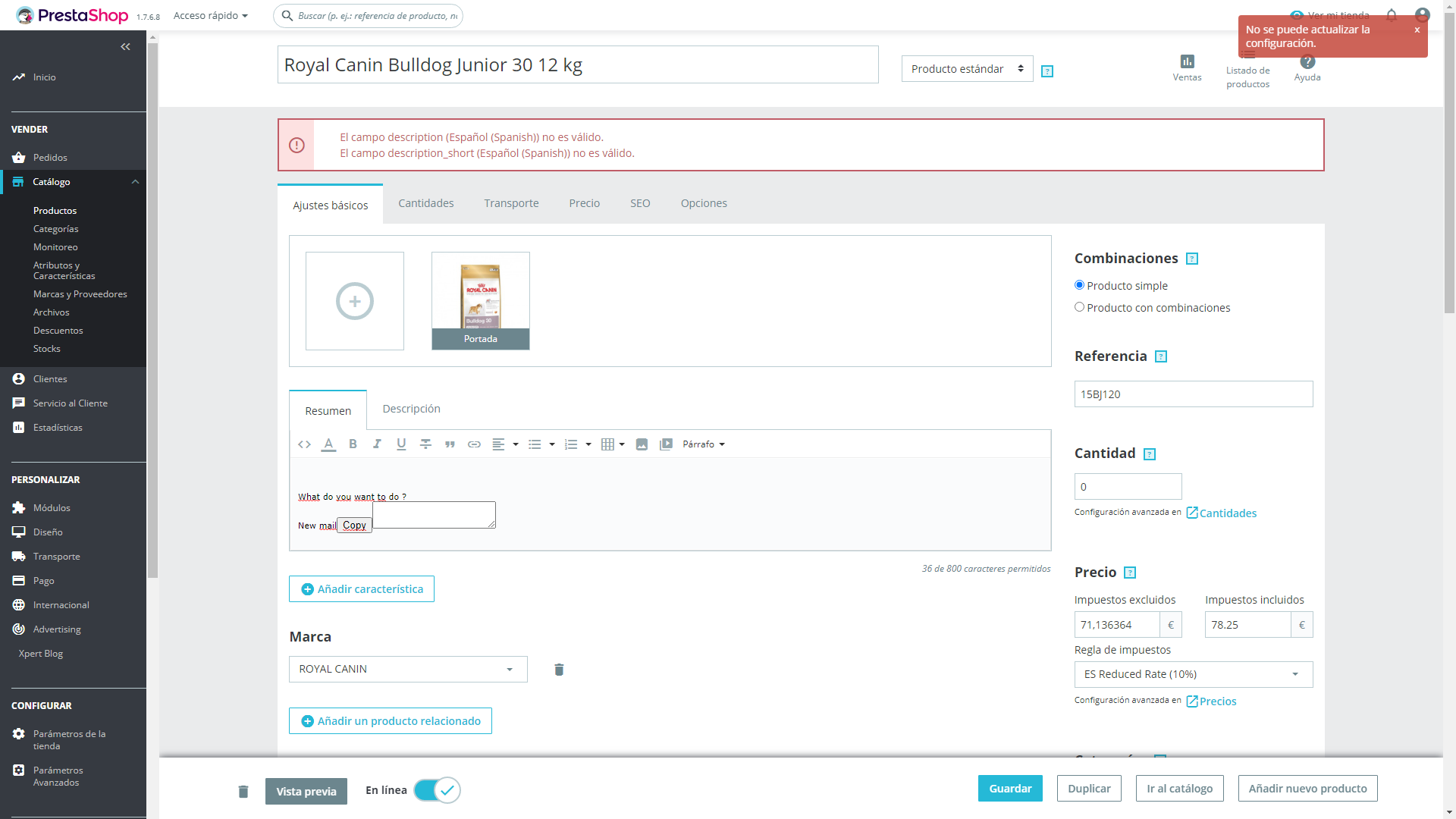
Task: Open the ES Reduced Rate tax dropdown
Action: (x=1193, y=675)
